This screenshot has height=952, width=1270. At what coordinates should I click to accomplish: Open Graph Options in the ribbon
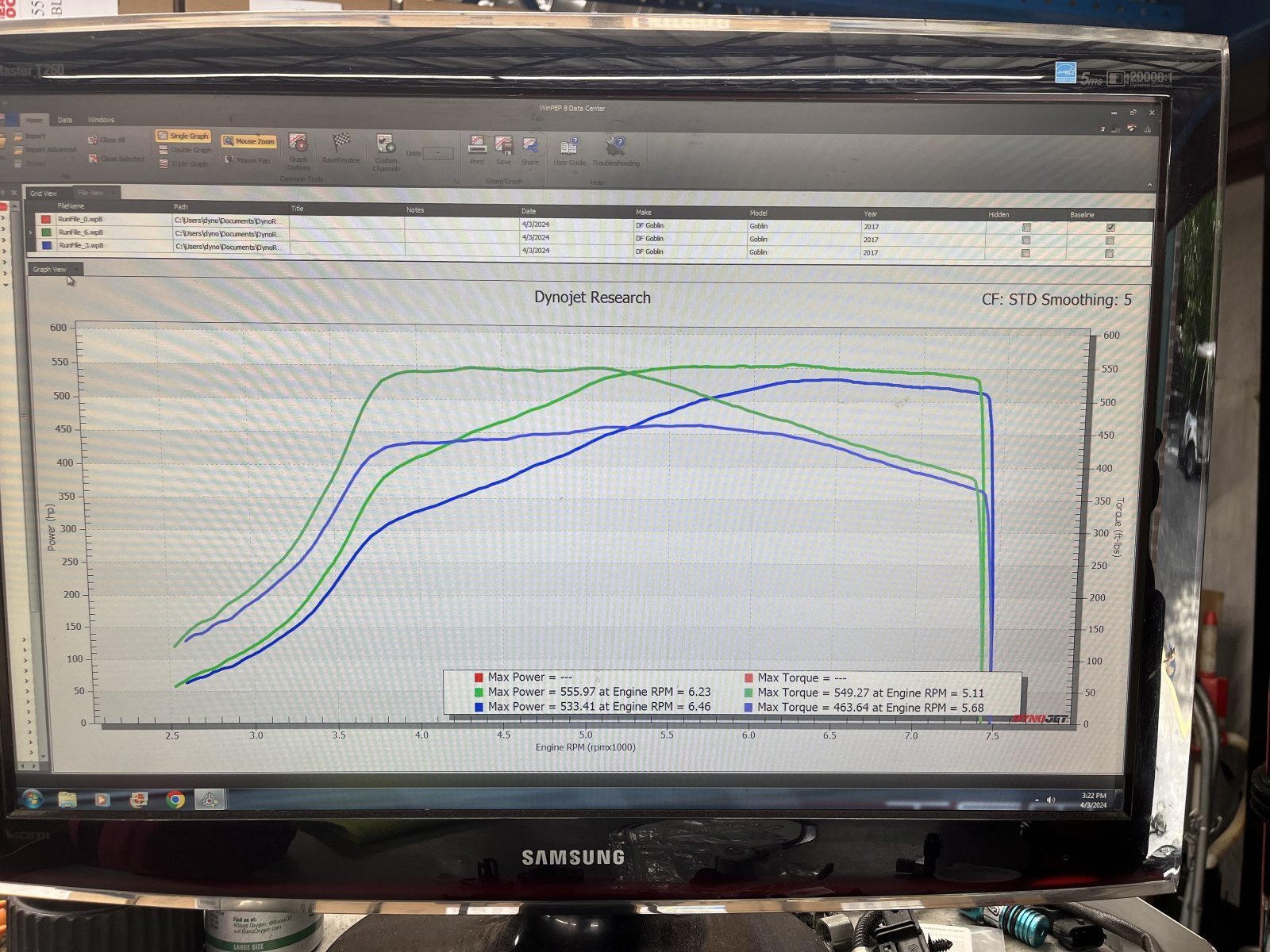(x=298, y=151)
